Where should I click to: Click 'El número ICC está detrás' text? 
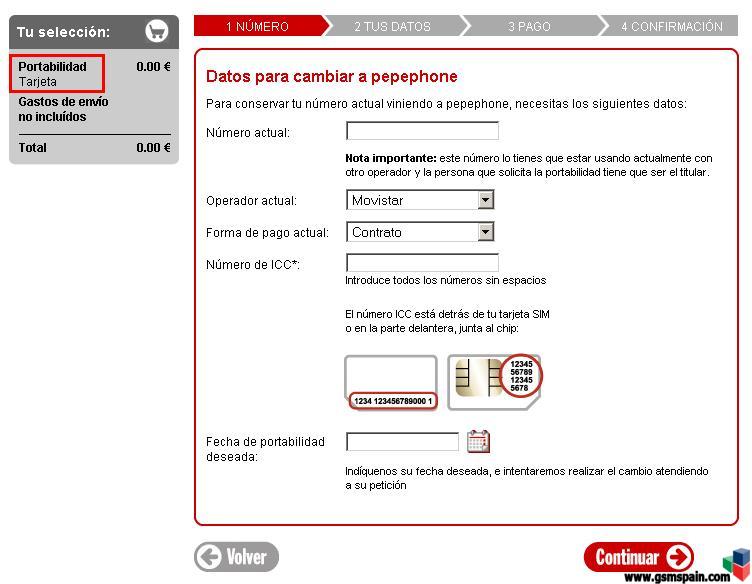(x=447, y=321)
